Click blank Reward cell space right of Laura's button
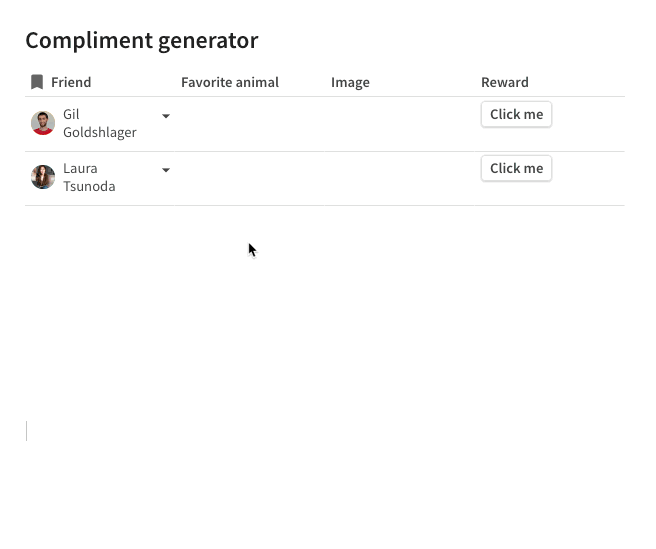Viewport: 656px width, 549px height. [x=590, y=178]
